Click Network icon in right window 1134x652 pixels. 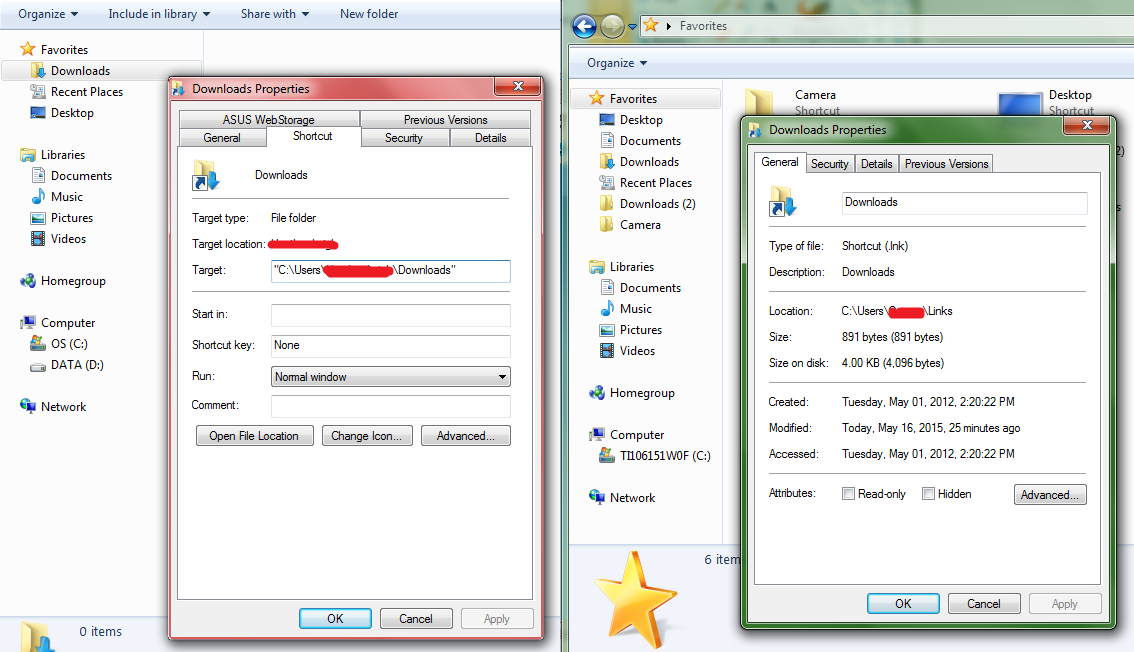(x=597, y=497)
